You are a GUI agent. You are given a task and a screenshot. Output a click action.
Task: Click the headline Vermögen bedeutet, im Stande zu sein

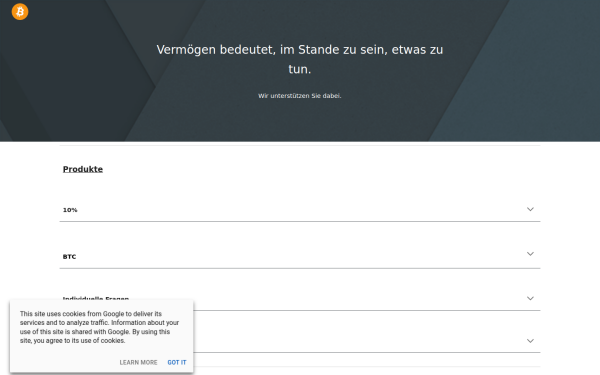300,59
